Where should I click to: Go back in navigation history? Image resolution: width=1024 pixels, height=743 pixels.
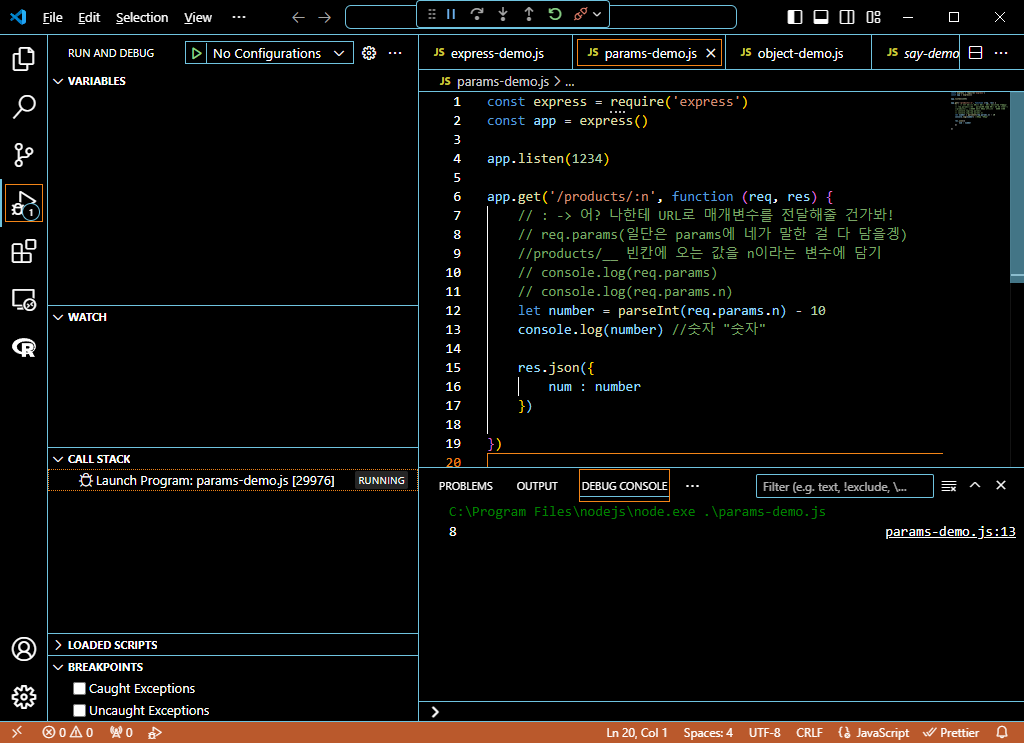[x=298, y=18]
